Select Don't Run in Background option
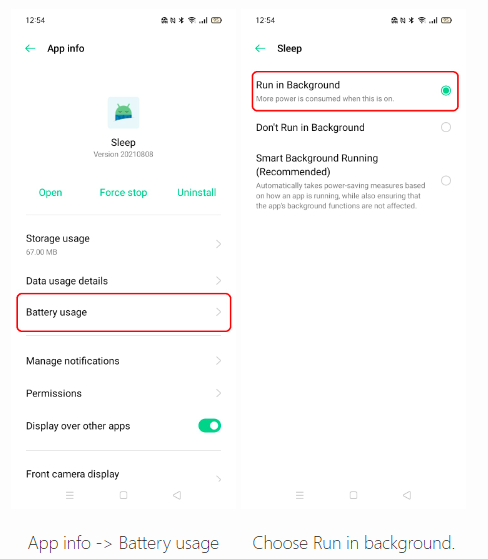This screenshot has height=559, width=488. (353, 127)
